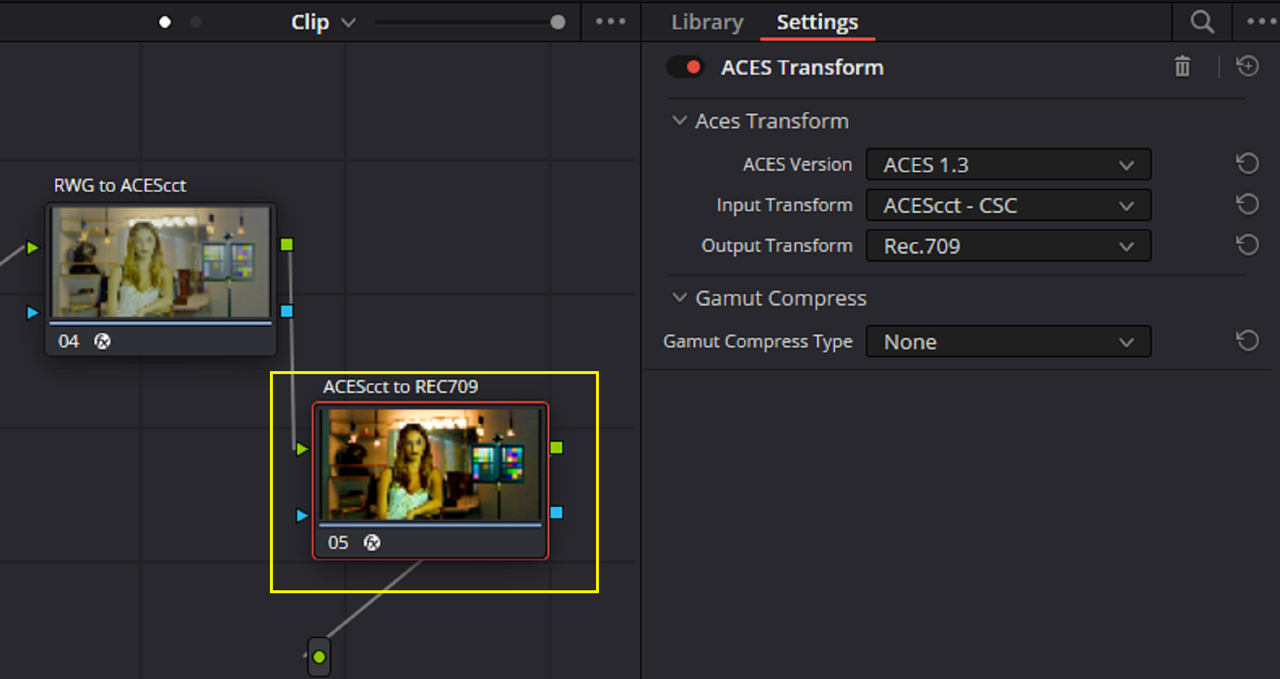Toggle the ACES Transform effect off

(686, 67)
